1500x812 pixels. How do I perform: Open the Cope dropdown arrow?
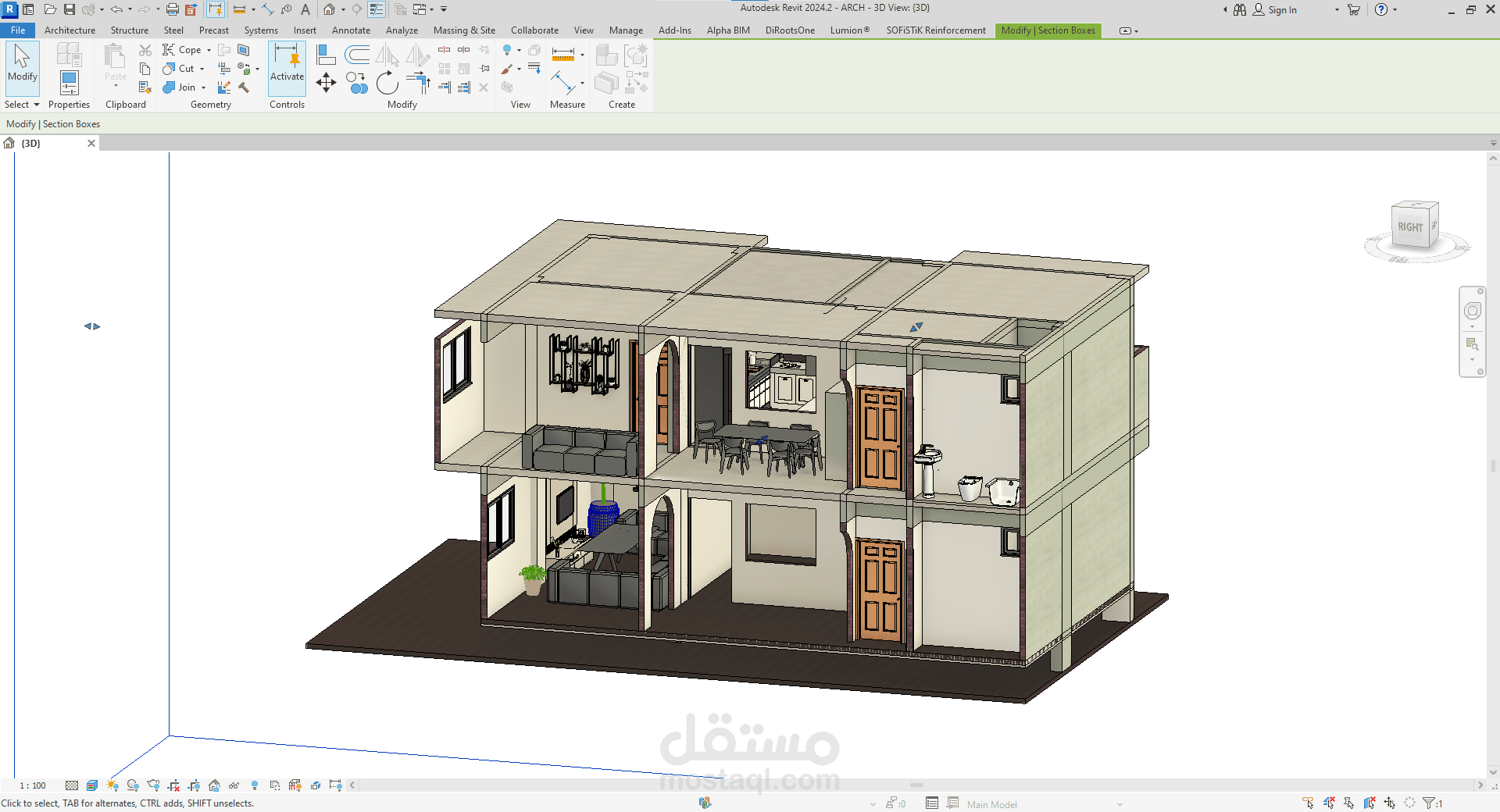coord(209,50)
